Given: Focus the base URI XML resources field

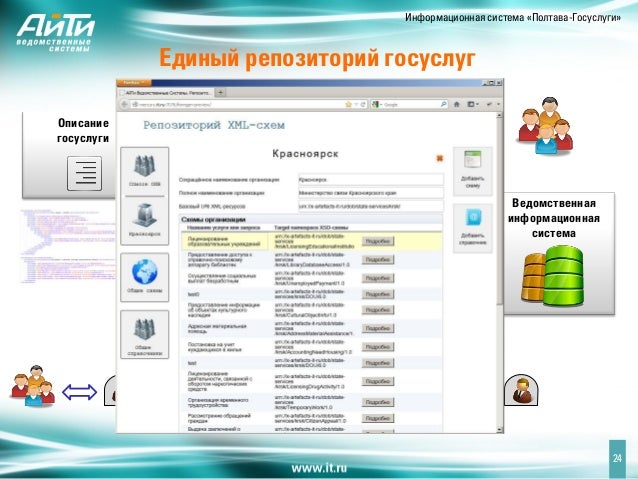Looking at the screenshot, I should pos(371,206).
